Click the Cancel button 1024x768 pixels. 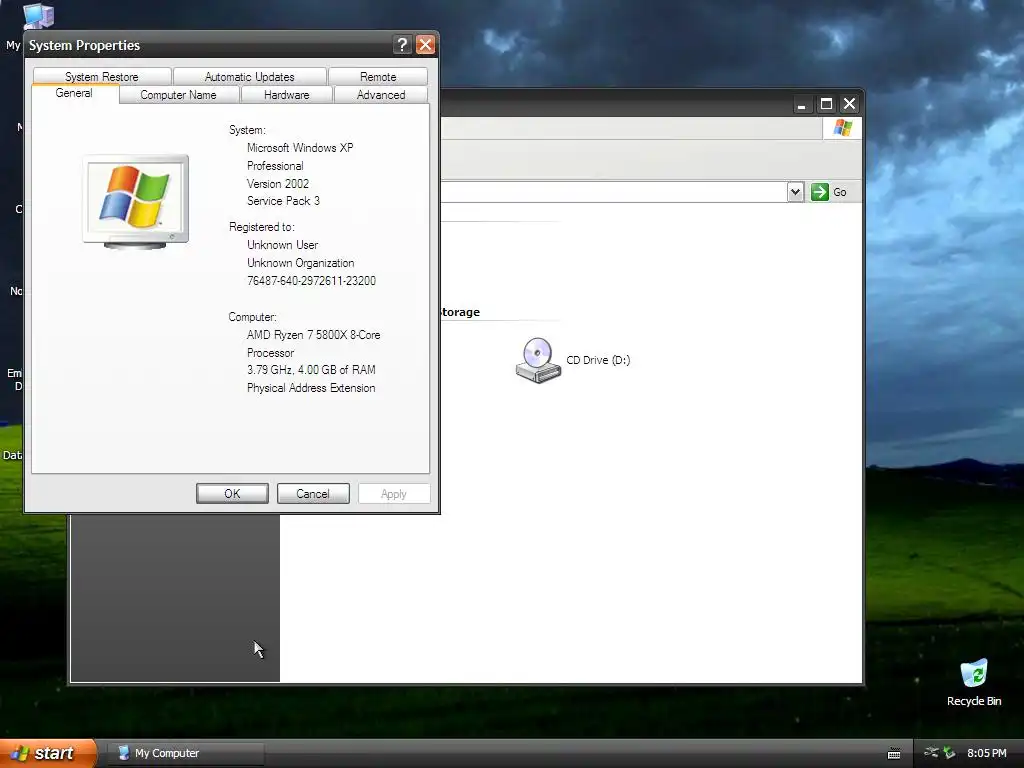(x=313, y=494)
